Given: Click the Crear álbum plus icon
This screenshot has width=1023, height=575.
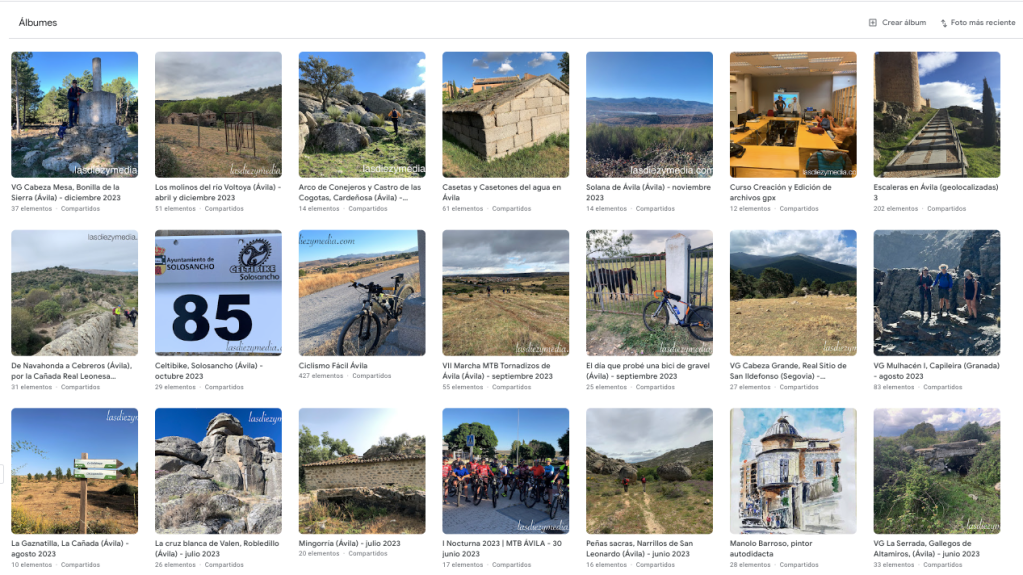Looking at the screenshot, I should tap(872, 22).
